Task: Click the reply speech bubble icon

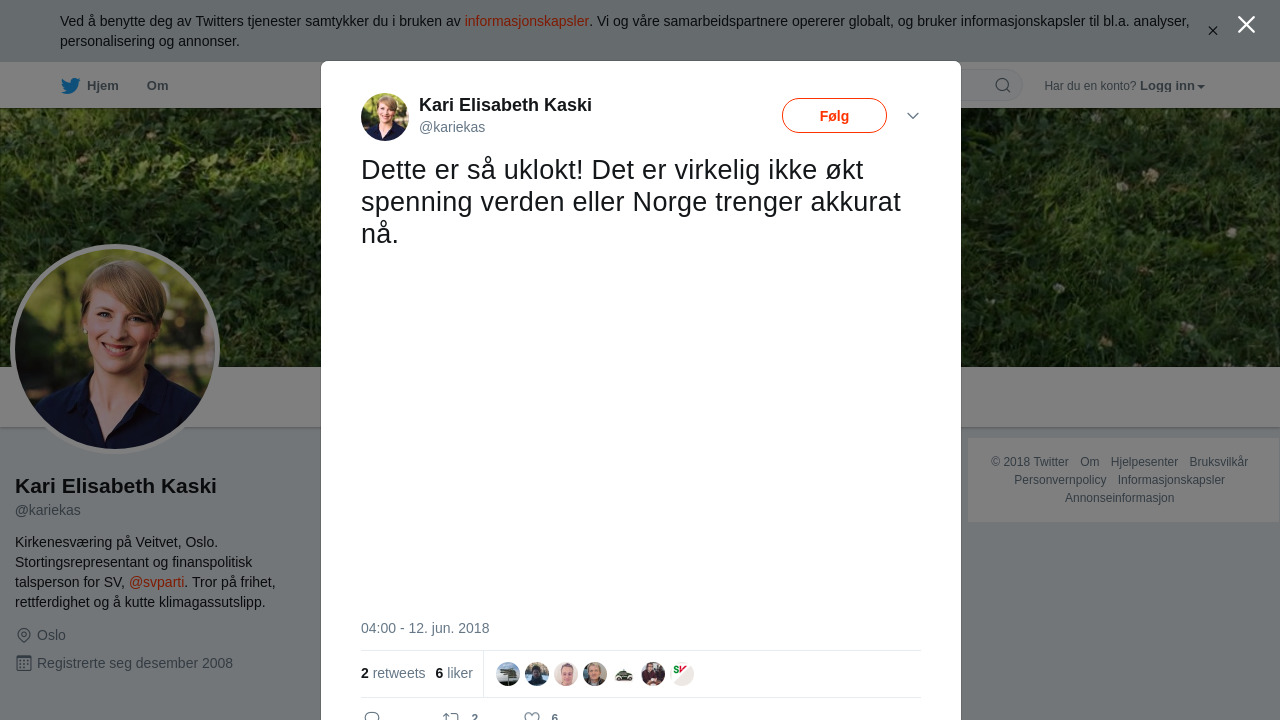Action: pos(372,716)
